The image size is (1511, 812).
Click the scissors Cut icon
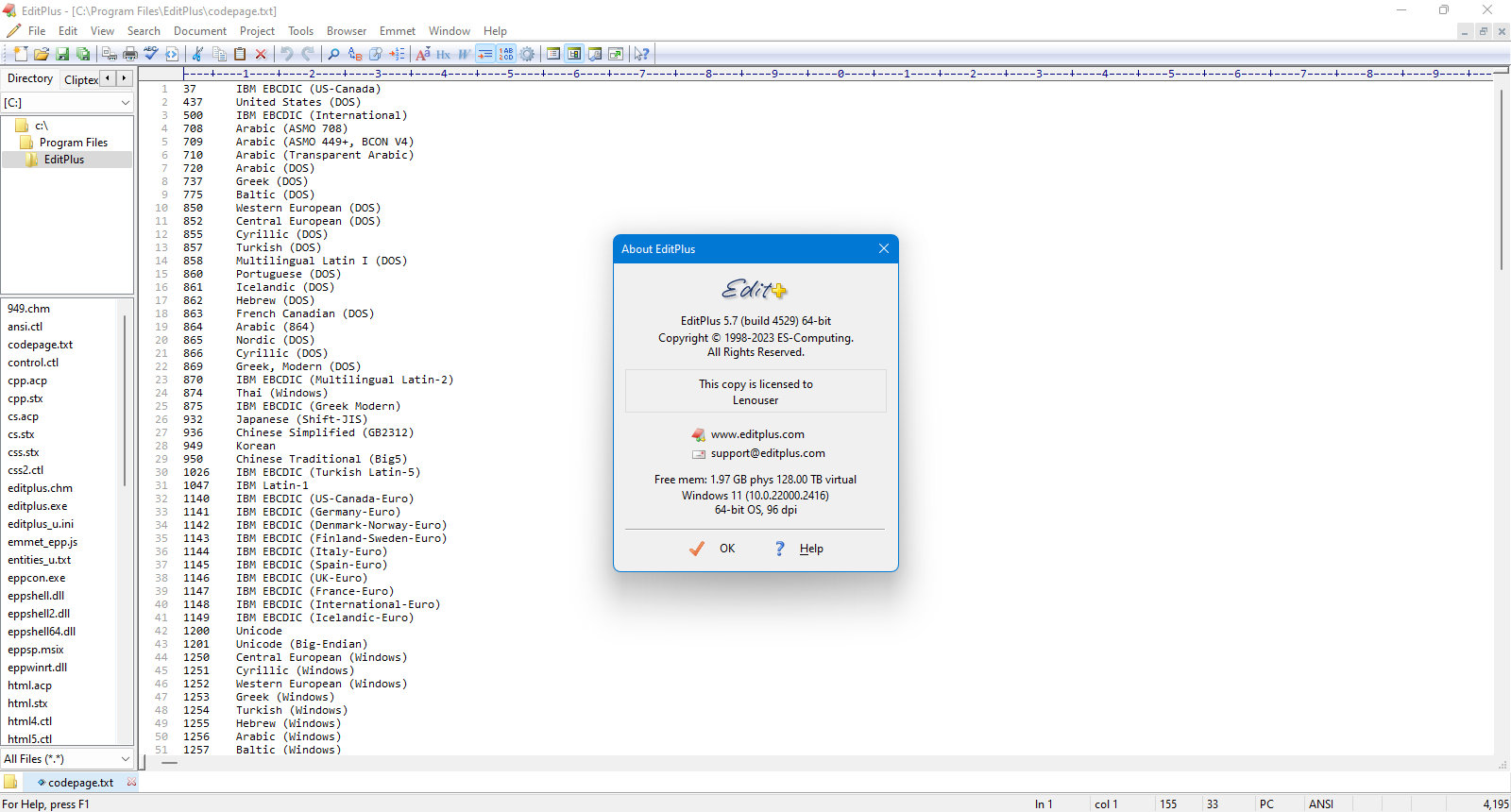(197, 54)
